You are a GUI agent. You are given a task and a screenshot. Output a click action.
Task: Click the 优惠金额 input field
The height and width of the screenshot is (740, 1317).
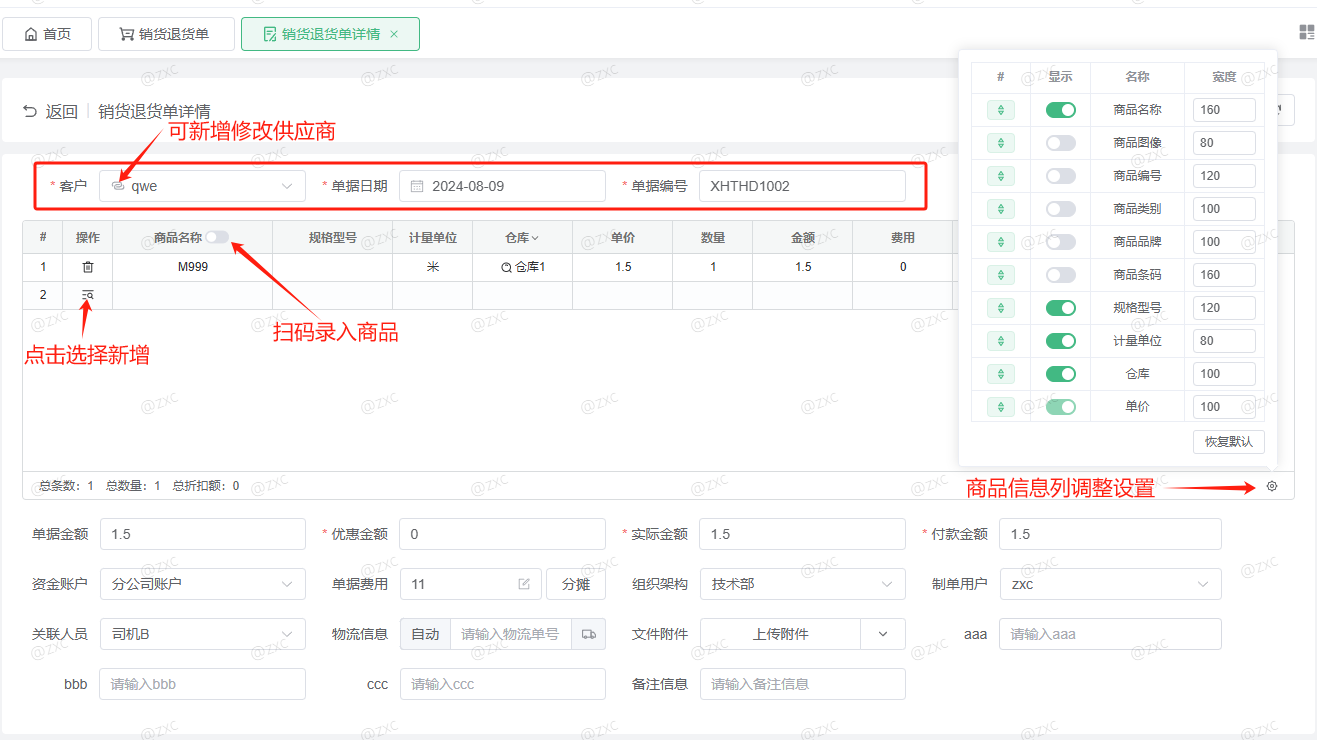coord(502,534)
